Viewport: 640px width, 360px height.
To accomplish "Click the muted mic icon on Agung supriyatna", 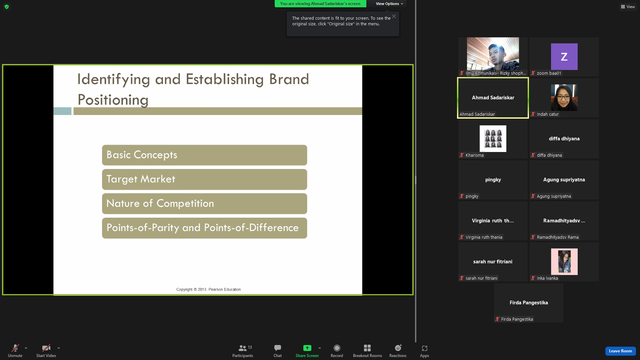I will pyautogui.click(x=533, y=196).
